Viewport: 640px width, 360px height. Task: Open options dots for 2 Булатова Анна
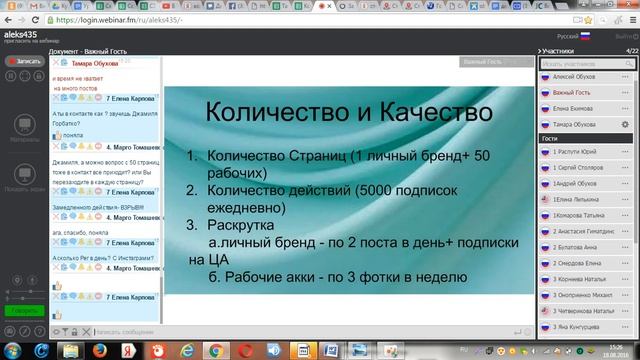(625, 247)
